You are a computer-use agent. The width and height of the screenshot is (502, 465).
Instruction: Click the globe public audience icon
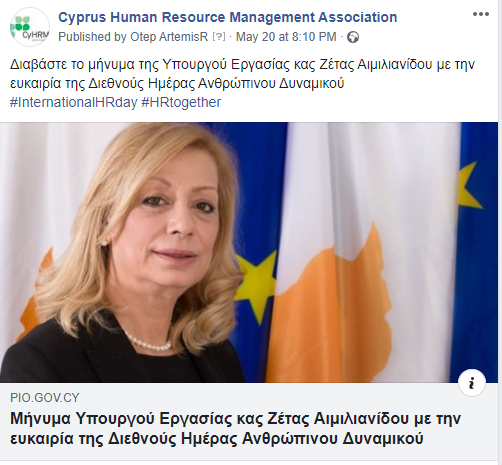tap(353, 37)
